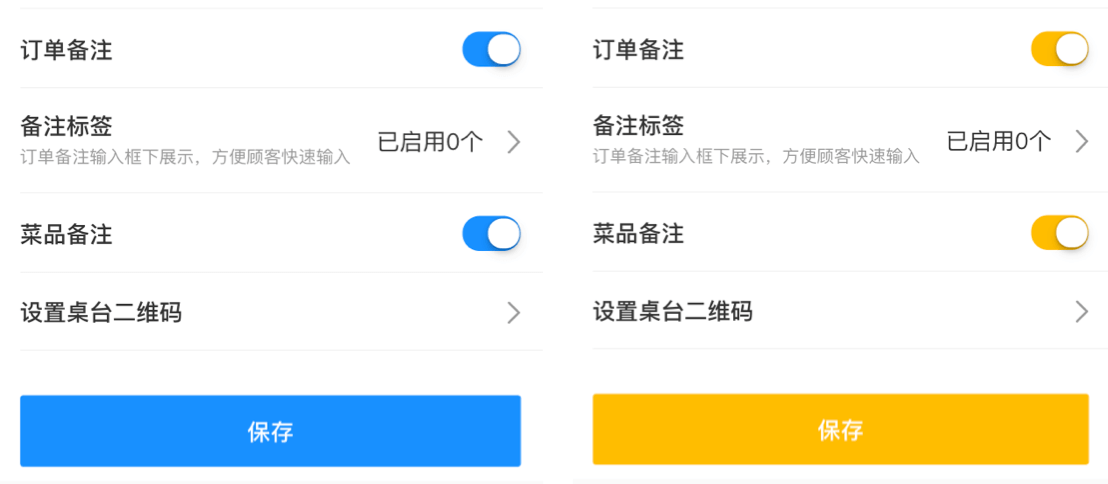Click 订单备注 label text in blue-themed panel
This screenshot has height=484, width=1108.
(x=66, y=51)
